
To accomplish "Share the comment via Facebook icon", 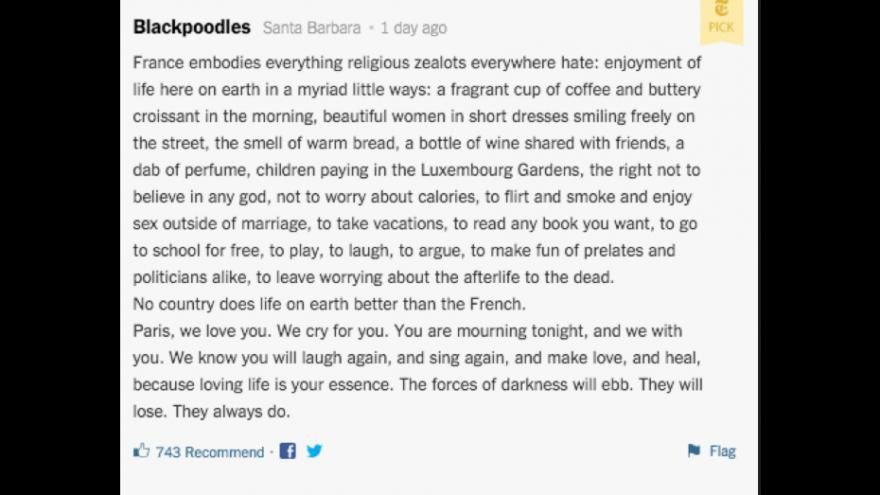I will 288,451.
